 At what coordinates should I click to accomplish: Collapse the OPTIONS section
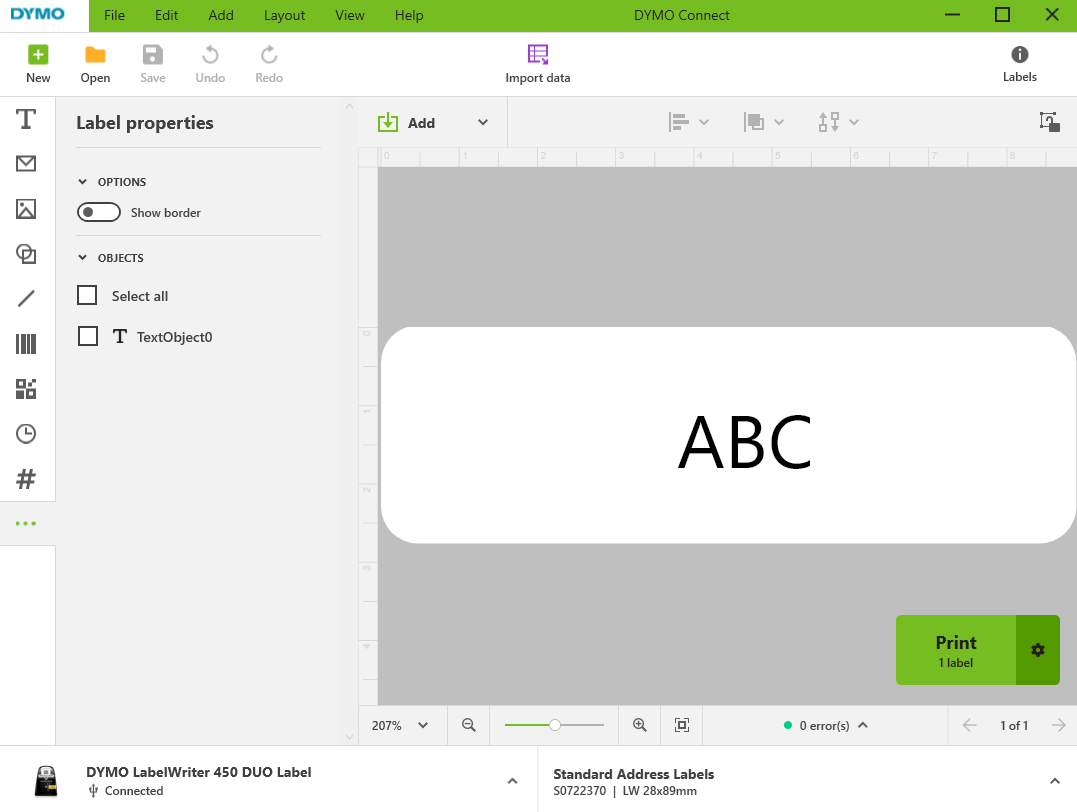pyautogui.click(x=83, y=182)
